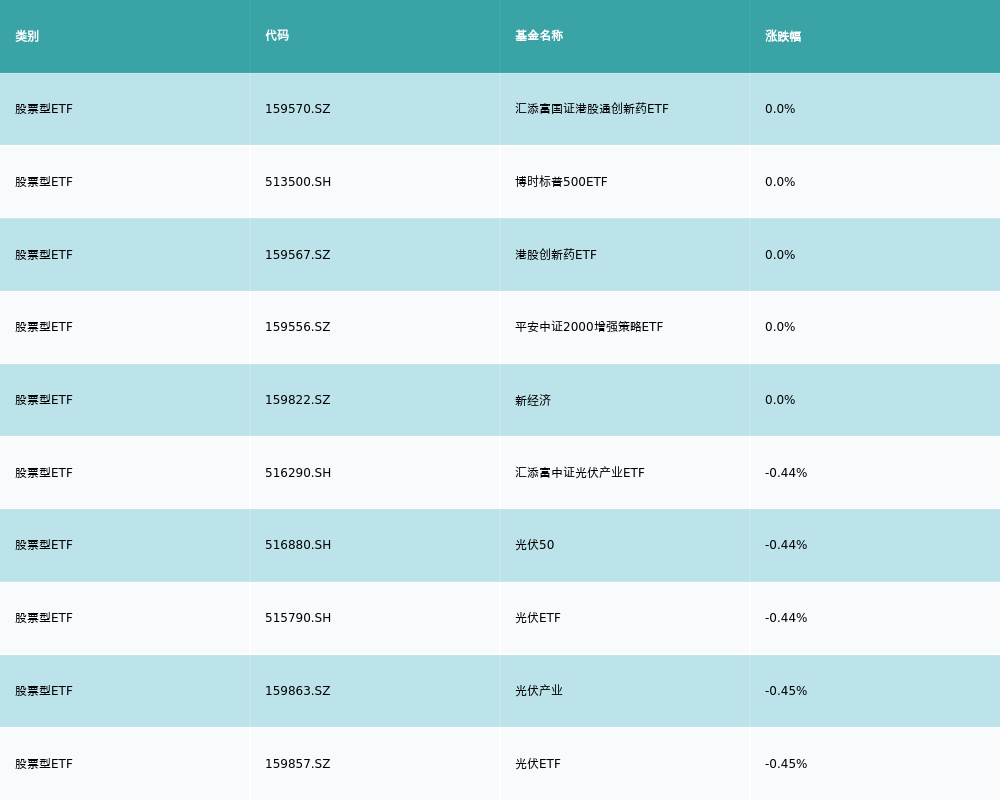This screenshot has width=1000, height=800.
Task: Select fund name 平安中证2000增强策略ETF
Action: coord(589,327)
